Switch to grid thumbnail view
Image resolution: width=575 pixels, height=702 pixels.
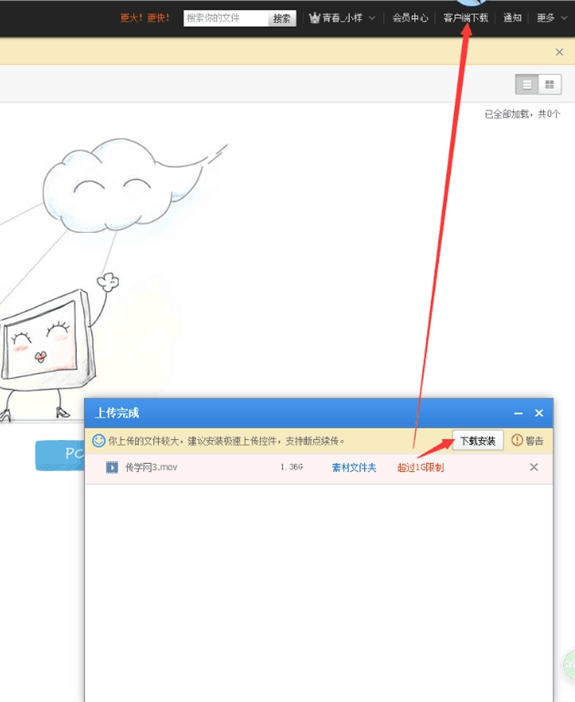pos(549,84)
